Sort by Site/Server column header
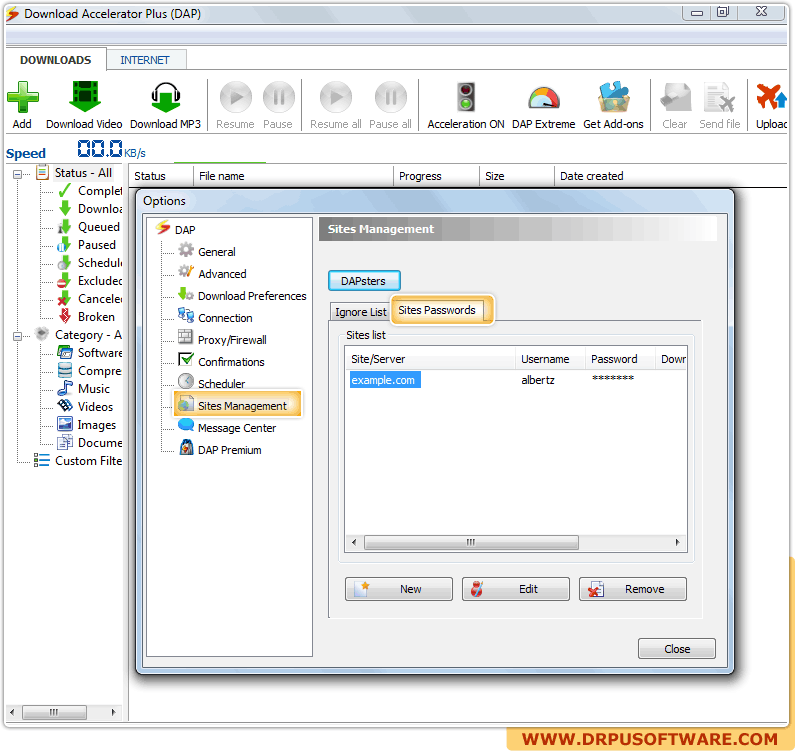Image resolution: width=795 pixels, height=751 pixels. [430, 359]
